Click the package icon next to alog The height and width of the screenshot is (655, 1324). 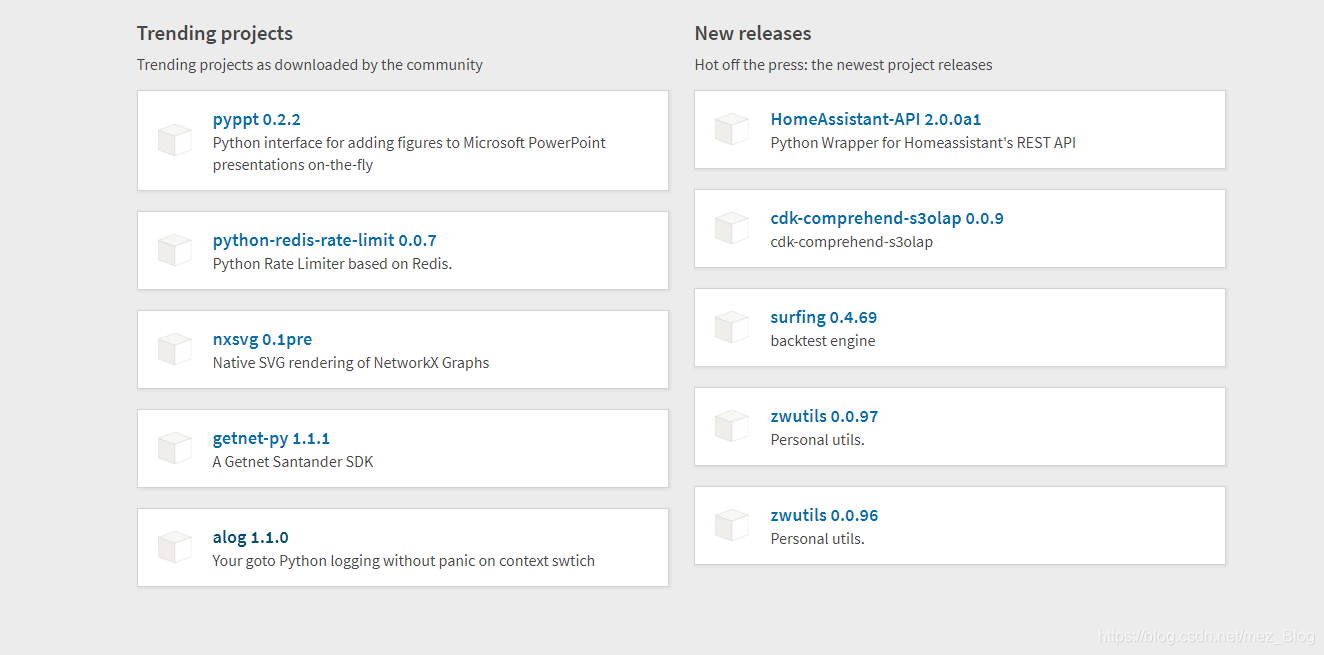pyautogui.click(x=175, y=547)
